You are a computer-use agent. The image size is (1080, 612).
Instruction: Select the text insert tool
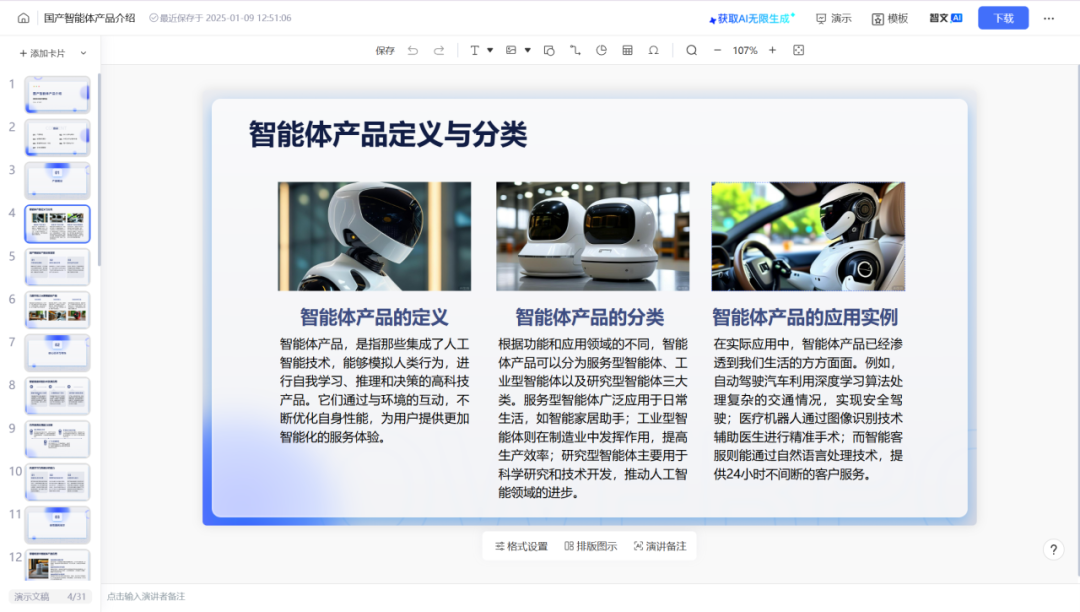tap(475, 50)
